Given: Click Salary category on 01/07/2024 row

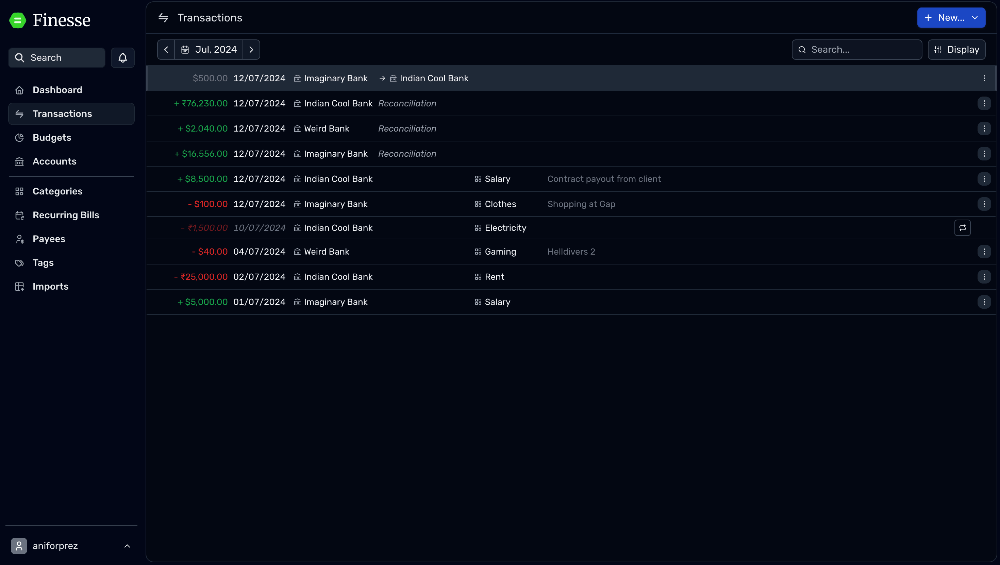Looking at the screenshot, I should click(x=492, y=302).
